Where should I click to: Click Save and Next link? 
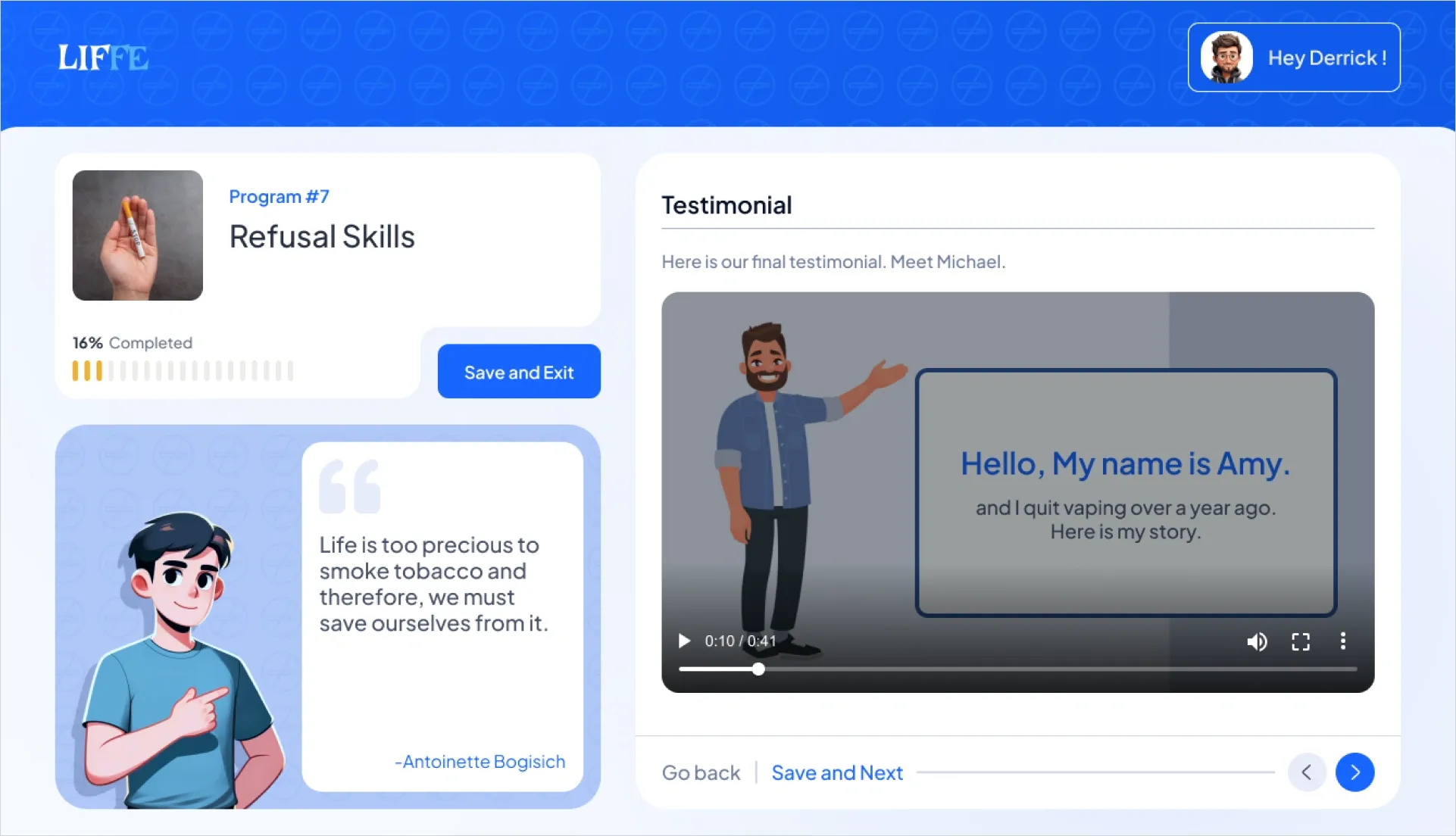point(837,773)
